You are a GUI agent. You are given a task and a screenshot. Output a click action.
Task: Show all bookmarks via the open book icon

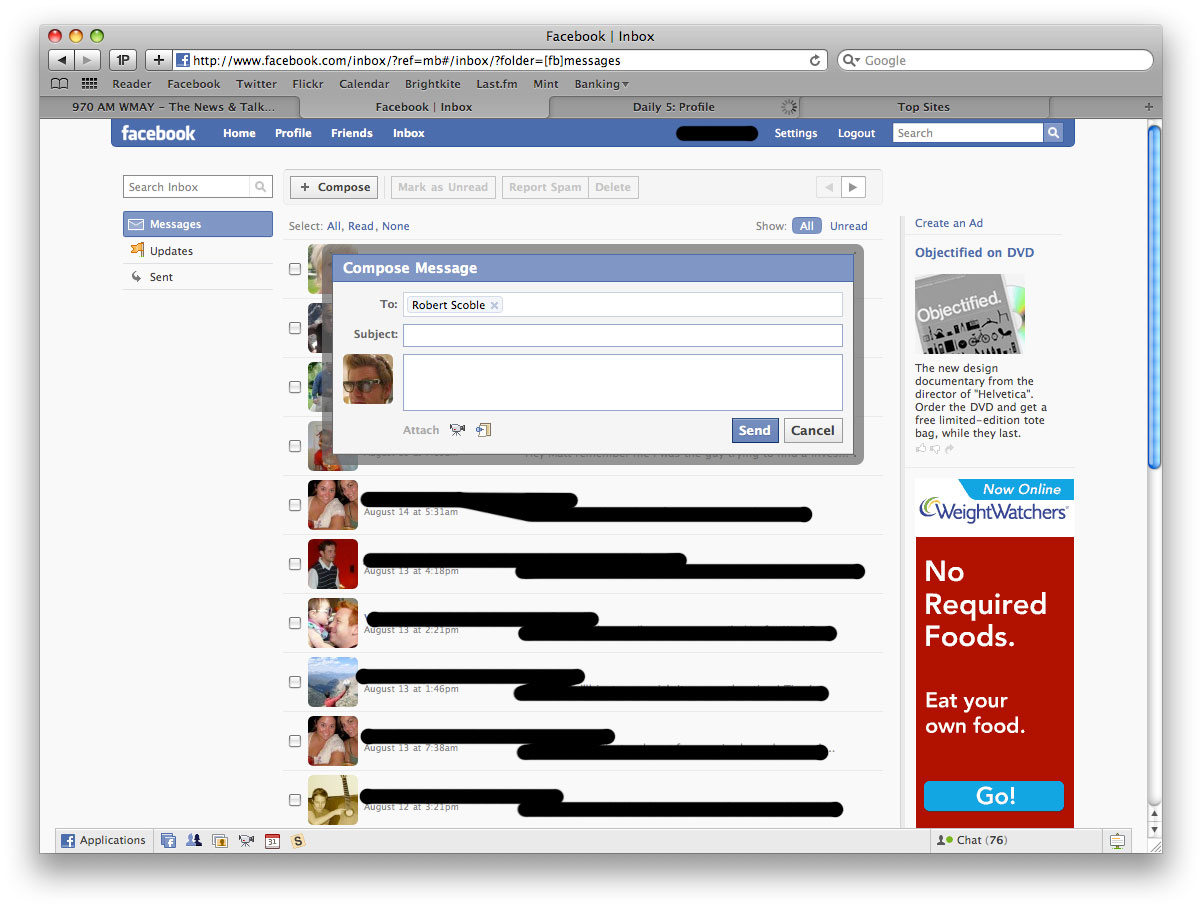[x=60, y=84]
